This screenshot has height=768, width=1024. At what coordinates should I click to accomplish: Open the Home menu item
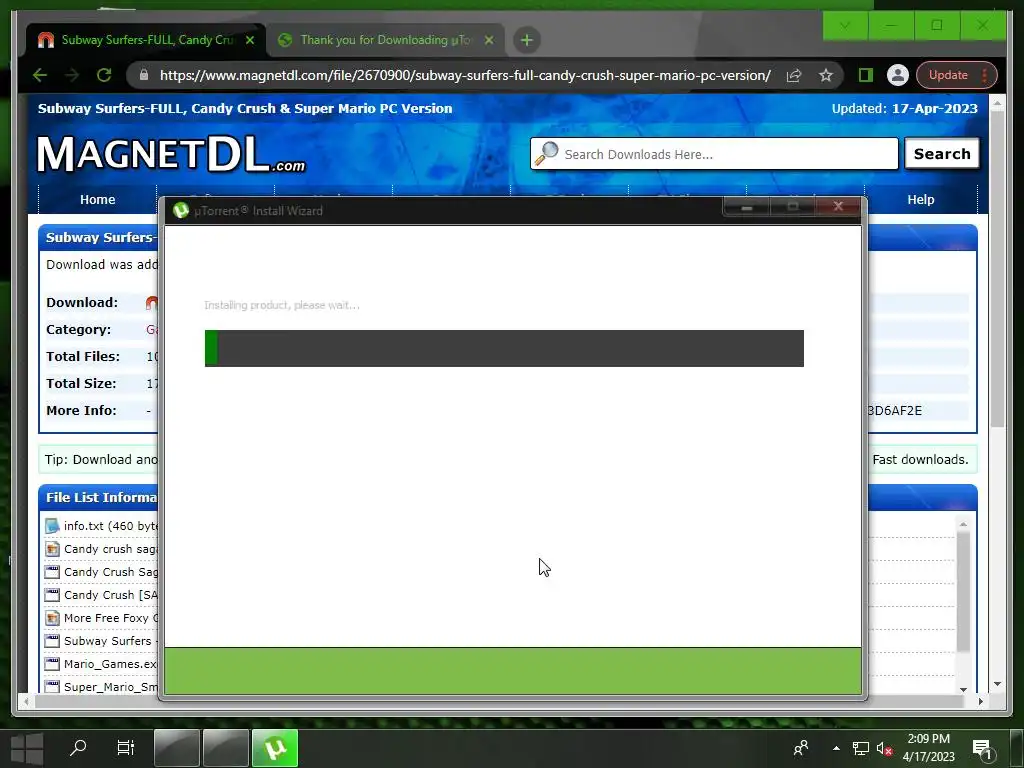pyautogui.click(x=97, y=199)
